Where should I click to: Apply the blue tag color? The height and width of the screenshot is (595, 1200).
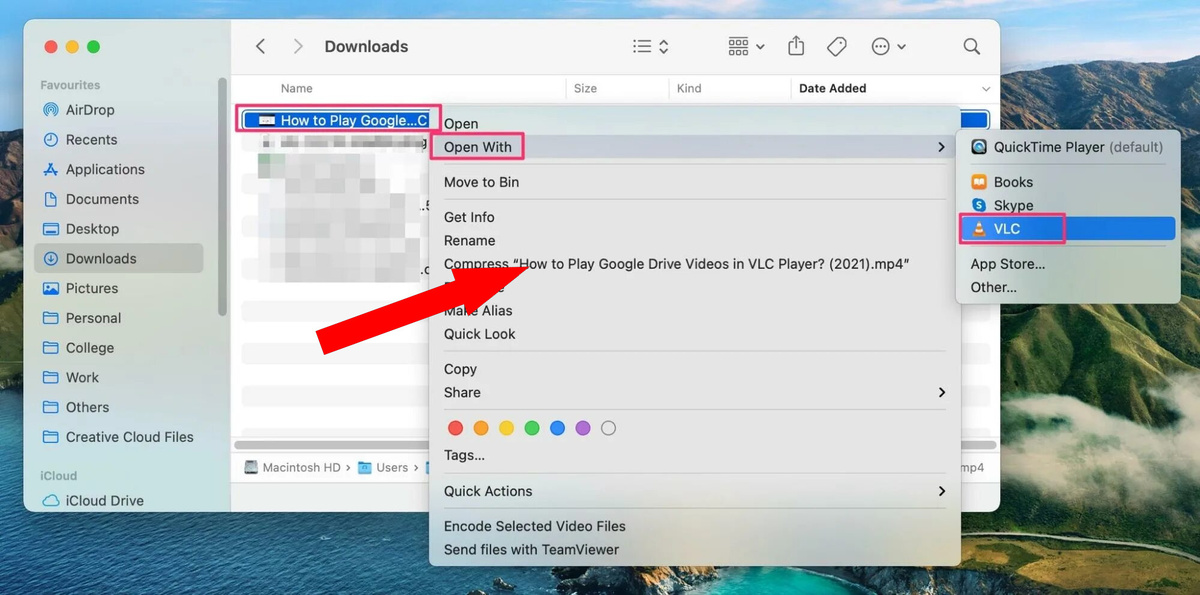pyautogui.click(x=557, y=428)
